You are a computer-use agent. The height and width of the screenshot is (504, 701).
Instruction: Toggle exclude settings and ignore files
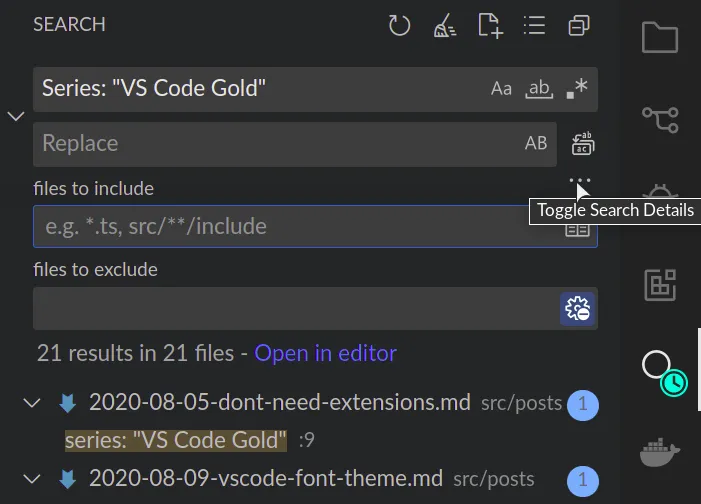point(577,309)
